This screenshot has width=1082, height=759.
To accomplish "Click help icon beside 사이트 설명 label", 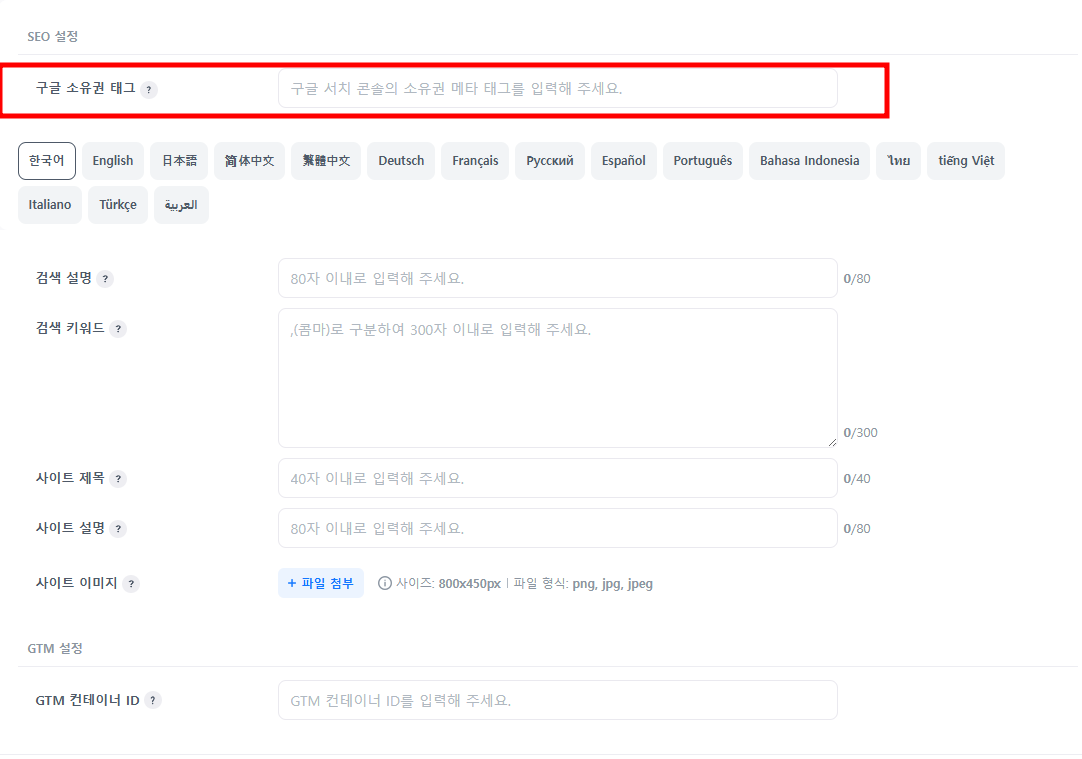I will (x=118, y=529).
